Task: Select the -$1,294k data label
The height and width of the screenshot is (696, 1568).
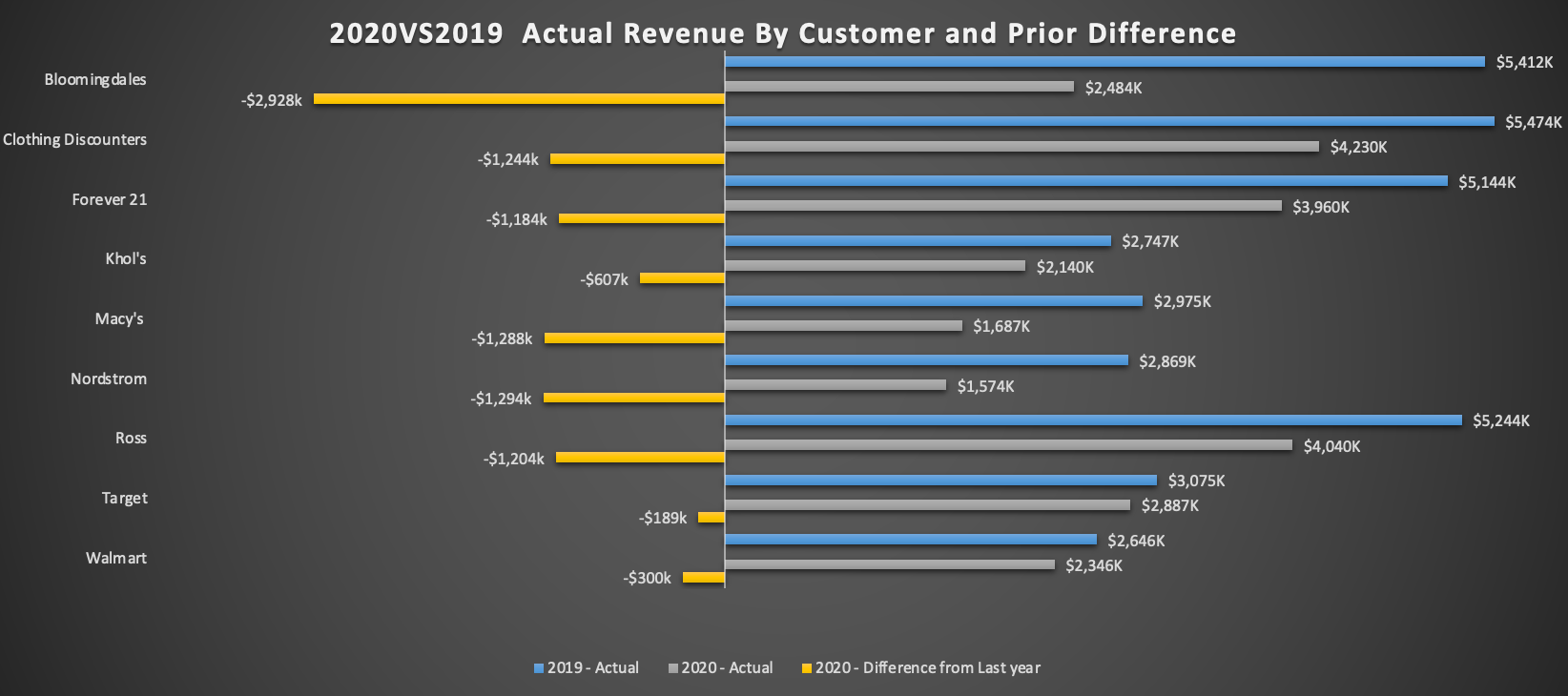Action: click(501, 399)
